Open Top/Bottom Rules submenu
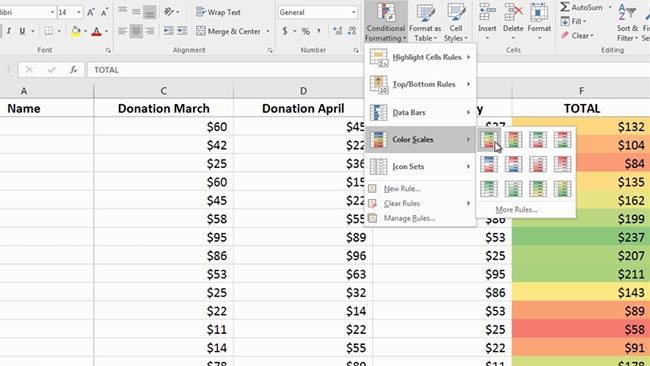650x366 pixels. pos(420,84)
